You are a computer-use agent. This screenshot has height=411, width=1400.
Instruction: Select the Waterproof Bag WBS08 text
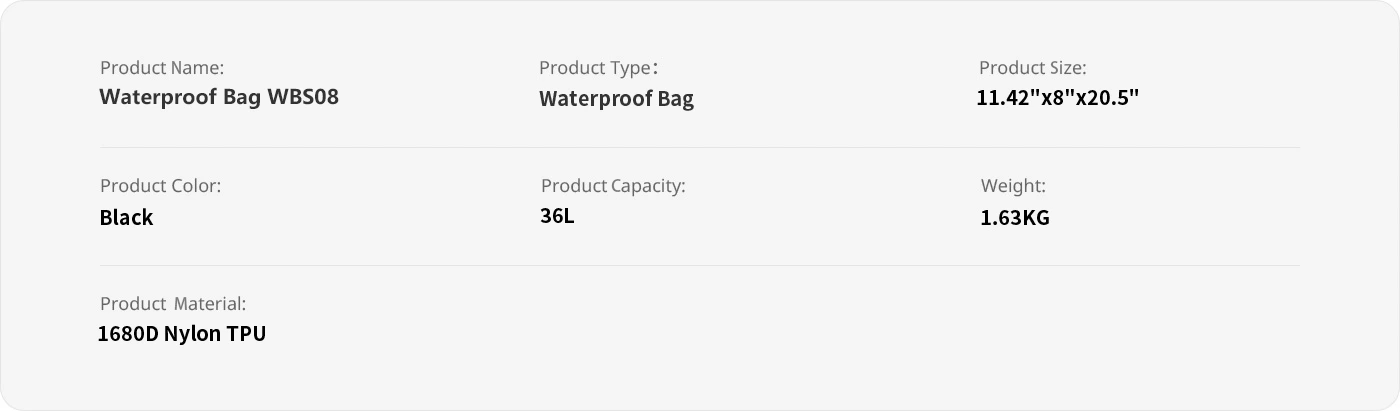(219, 98)
